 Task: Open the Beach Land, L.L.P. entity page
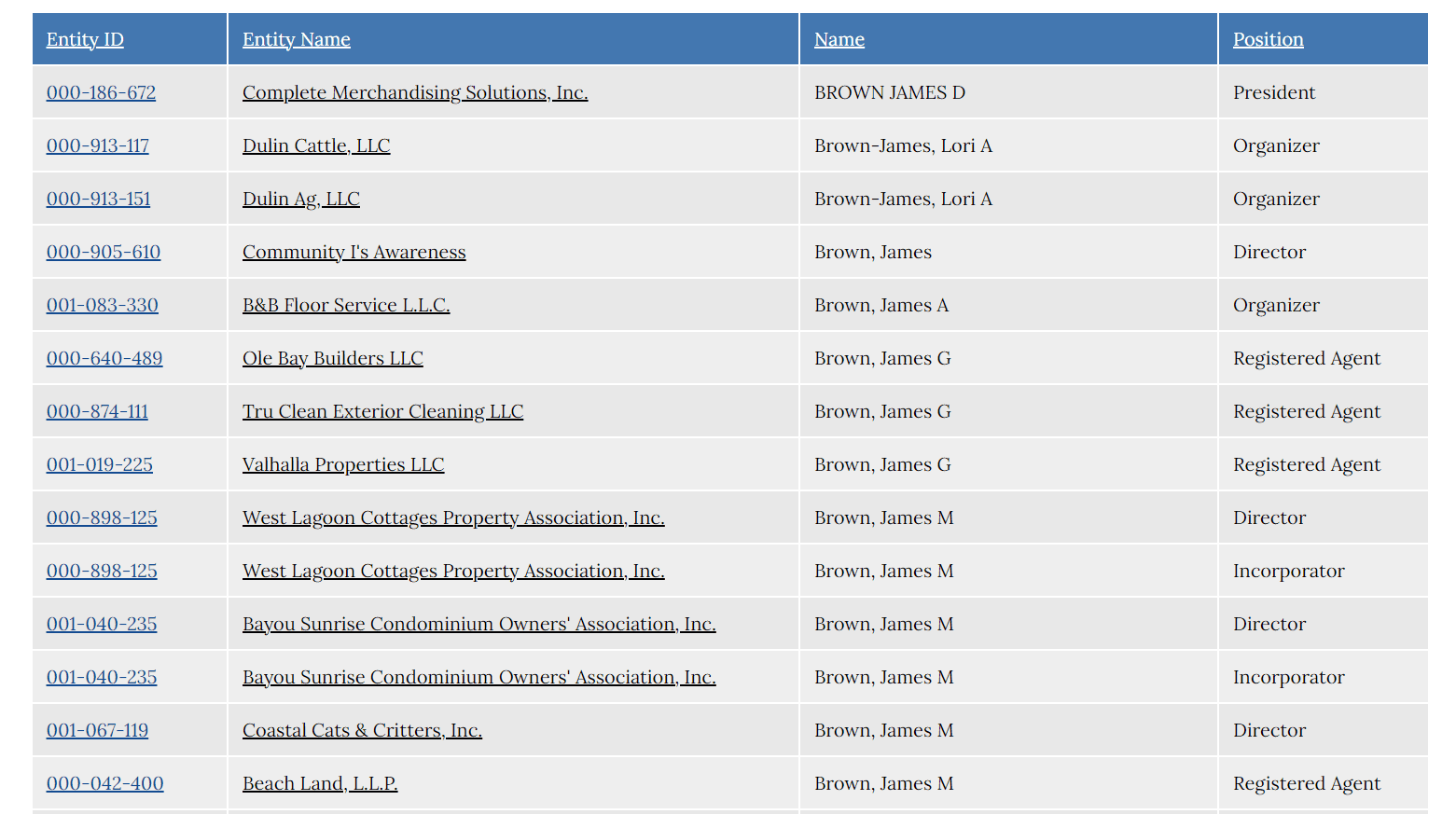point(319,783)
